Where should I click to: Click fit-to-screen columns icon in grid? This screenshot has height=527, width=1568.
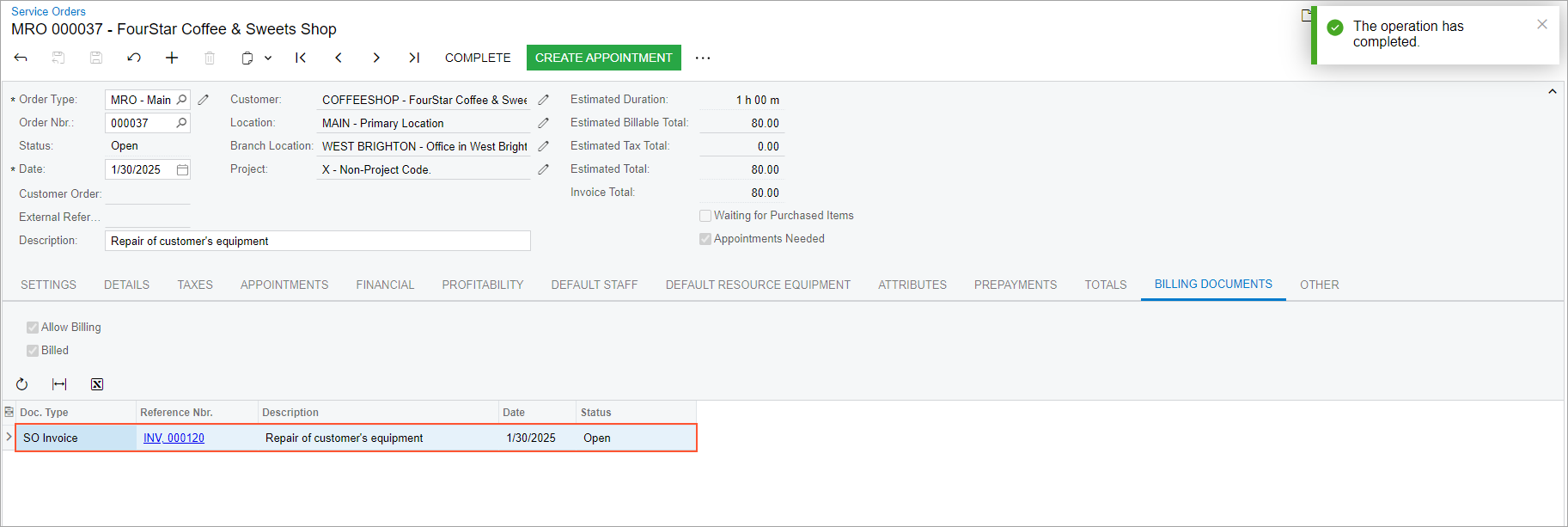point(59,384)
